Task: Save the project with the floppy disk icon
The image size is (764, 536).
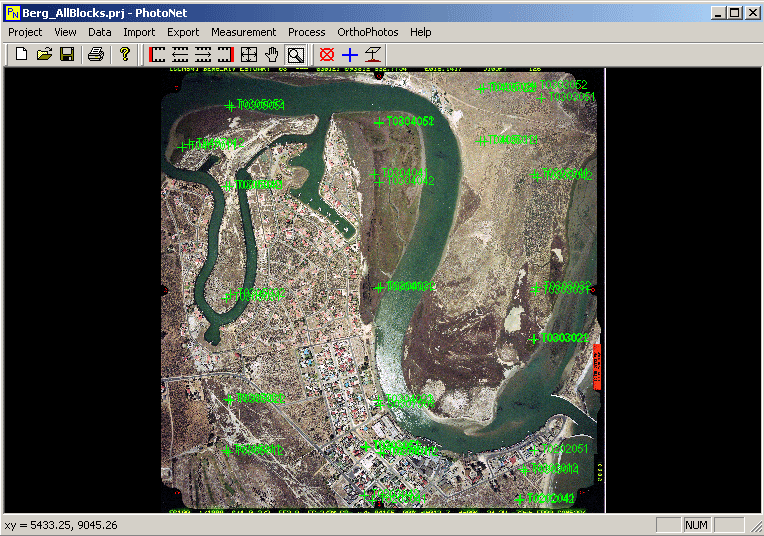Action: (x=67, y=54)
